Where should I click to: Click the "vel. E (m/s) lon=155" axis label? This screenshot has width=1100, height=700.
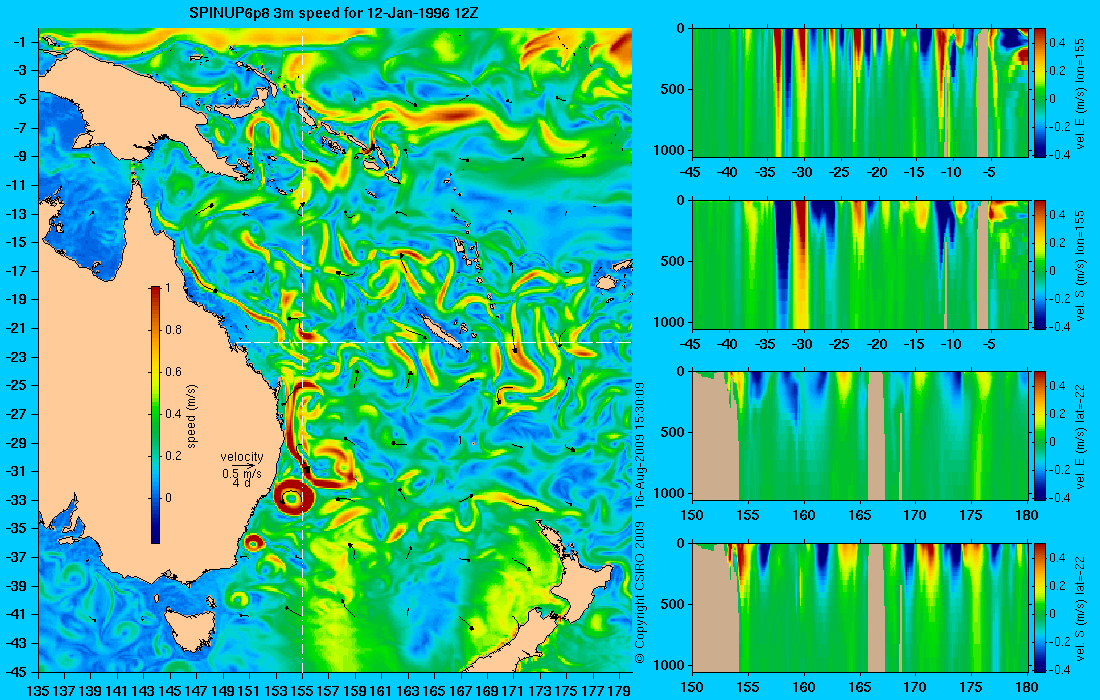[1080, 93]
